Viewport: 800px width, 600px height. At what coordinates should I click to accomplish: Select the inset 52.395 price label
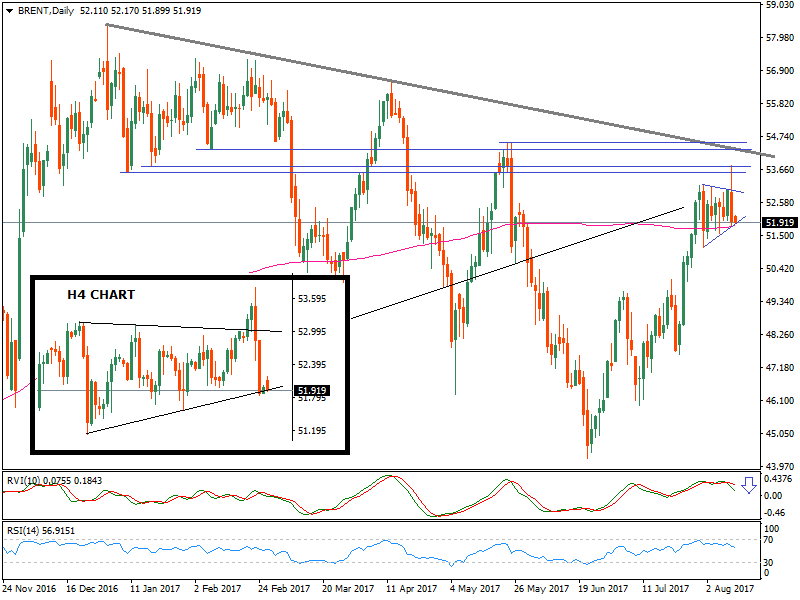pos(312,365)
